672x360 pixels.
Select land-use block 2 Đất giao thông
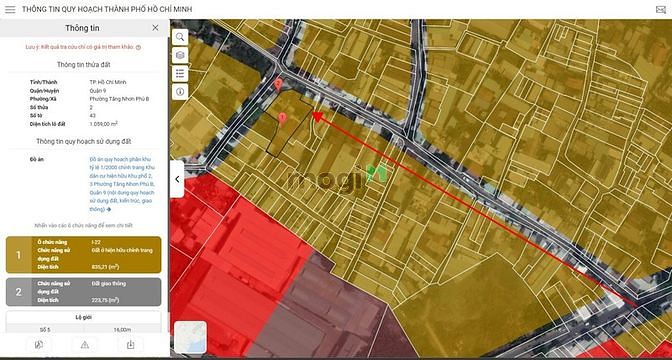[84, 292]
